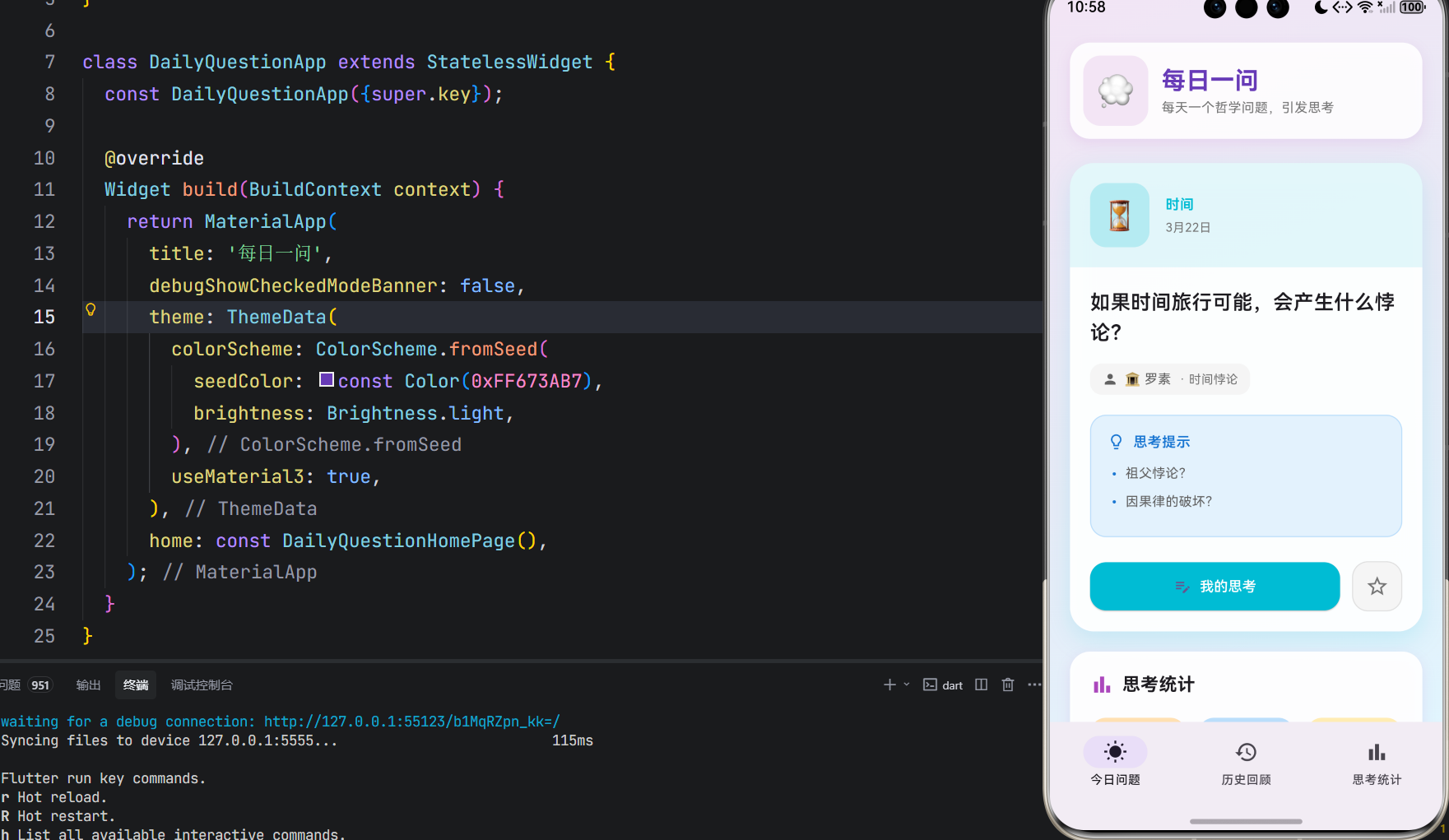Tap the hourglass 时间 category icon
This screenshot has width=1449, height=840.
pyautogui.click(x=1119, y=216)
